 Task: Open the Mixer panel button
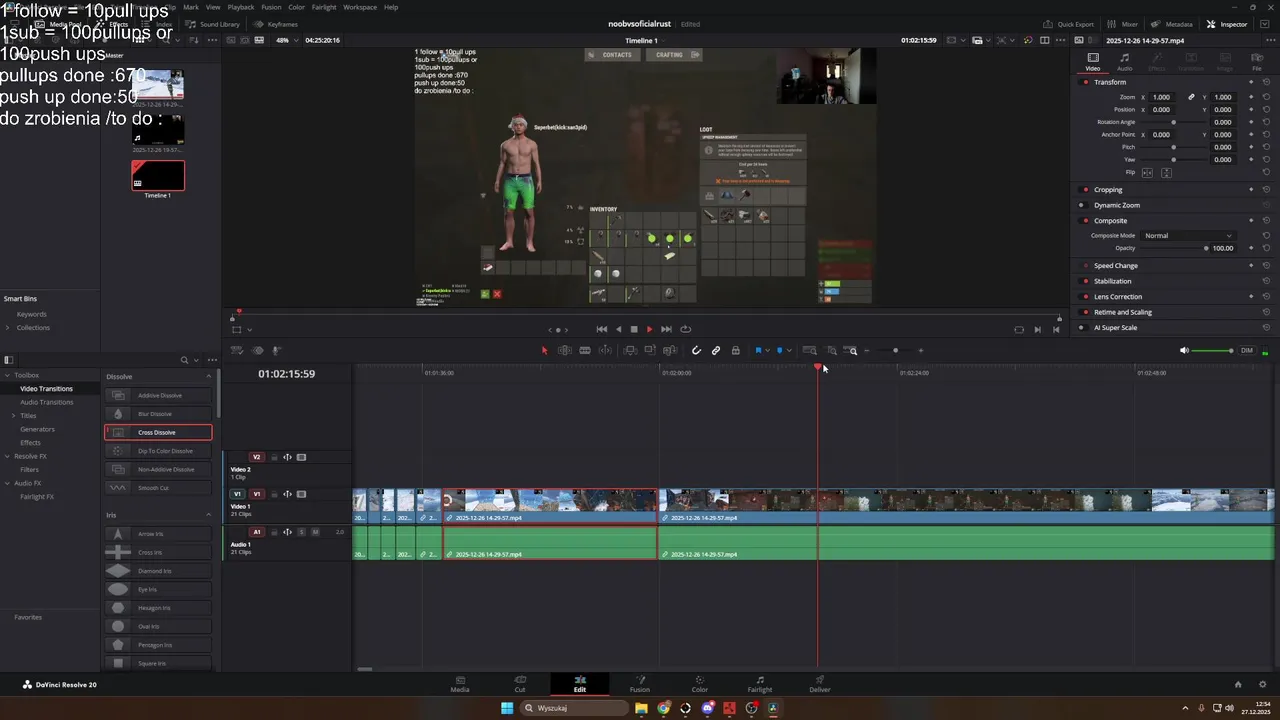[1123, 24]
